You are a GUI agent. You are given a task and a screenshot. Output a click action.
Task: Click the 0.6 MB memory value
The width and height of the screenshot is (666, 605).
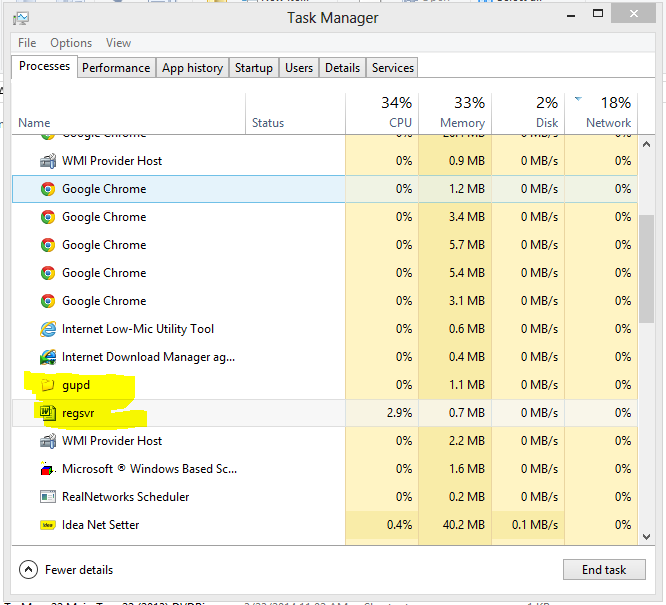pos(467,329)
